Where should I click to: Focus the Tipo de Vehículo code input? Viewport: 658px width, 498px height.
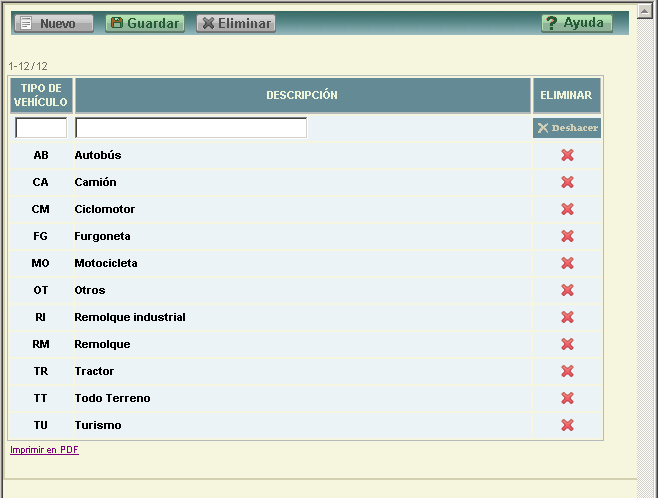click(41, 128)
